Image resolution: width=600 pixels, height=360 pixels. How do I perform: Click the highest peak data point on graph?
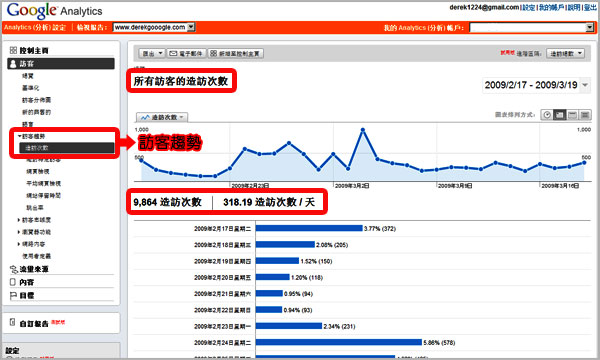click(363, 130)
